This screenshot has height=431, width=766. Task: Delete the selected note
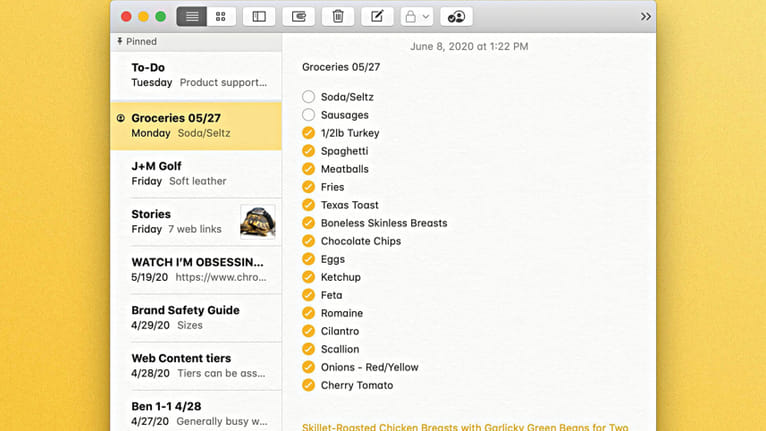(x=338, y=17)
